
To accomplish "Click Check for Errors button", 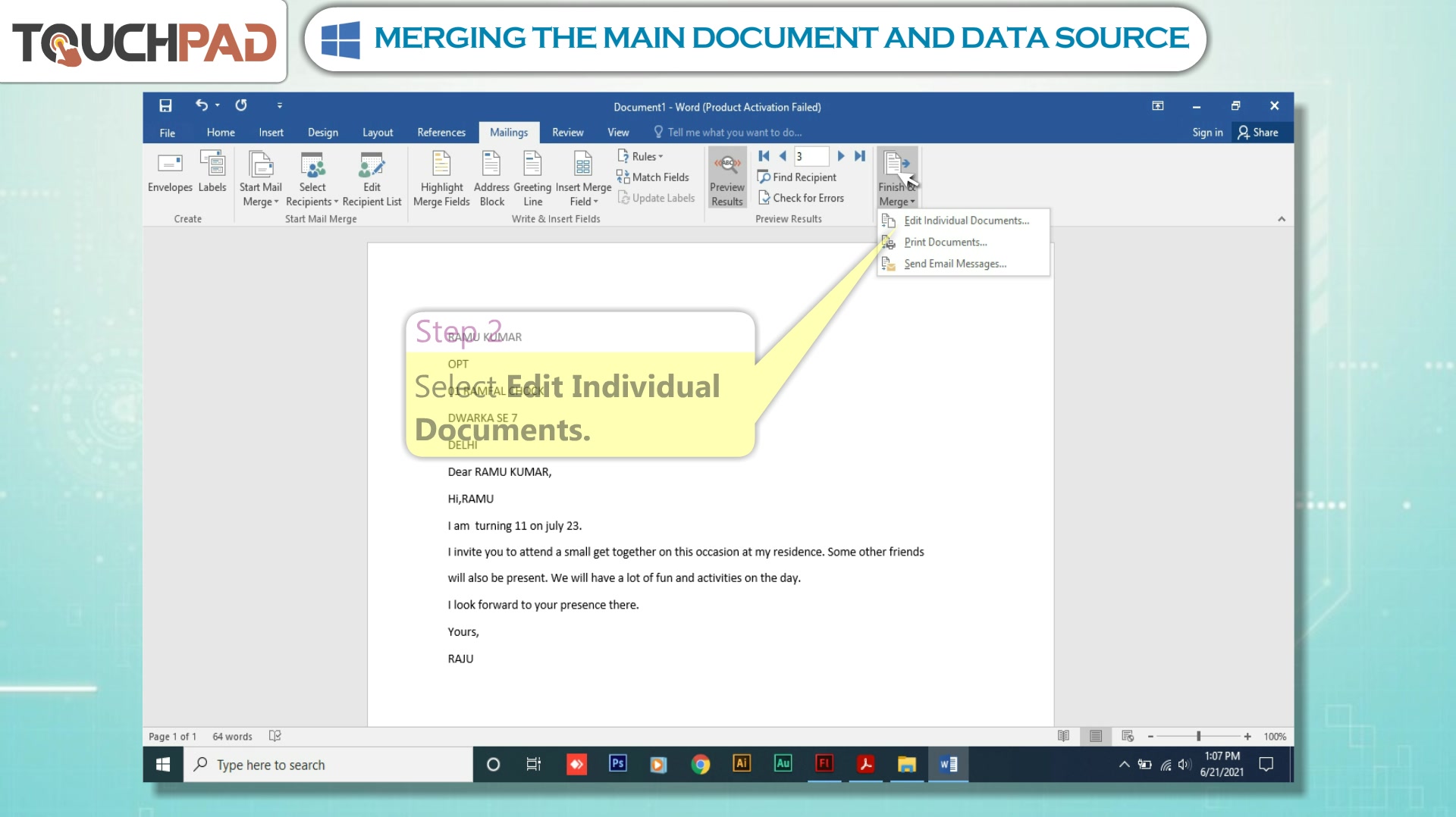I will (801, 198).
